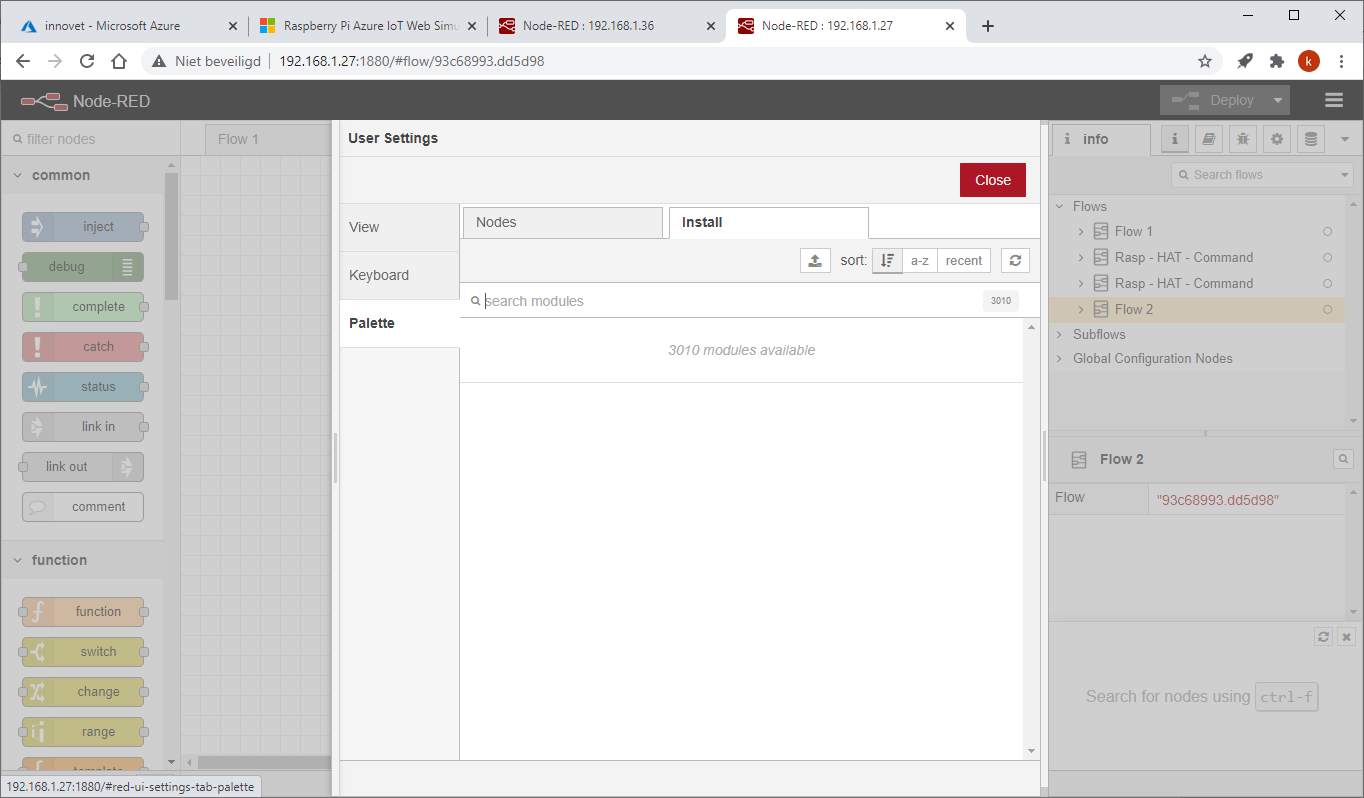
Task: Show the help book tab
Action: (x=1209, y=139)
